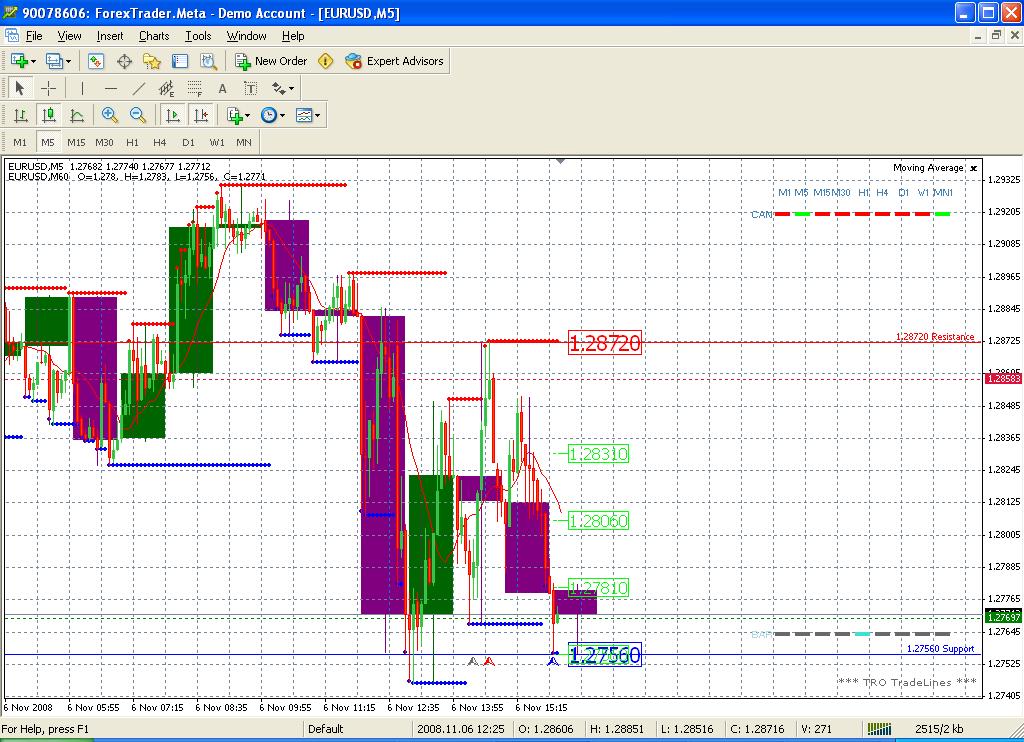Insert a text label tool
The height and width of the screenshot is (742, 1024).
click(x=223, y=88)
